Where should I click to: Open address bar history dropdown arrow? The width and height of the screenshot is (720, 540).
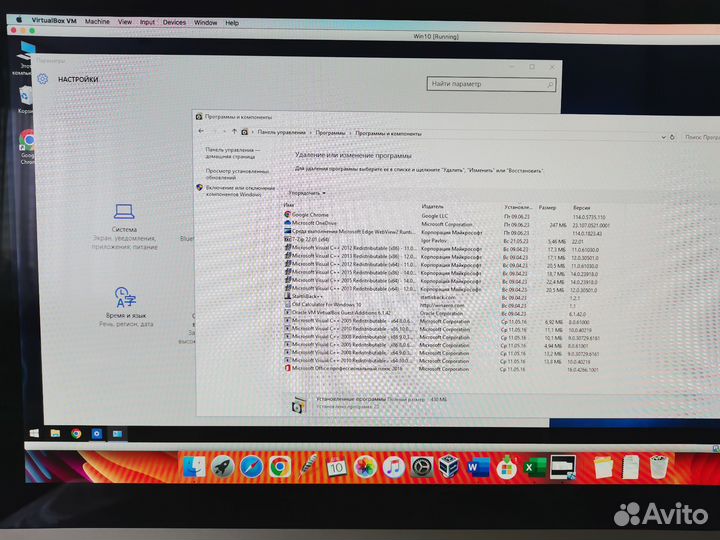[x=663, y=137]
